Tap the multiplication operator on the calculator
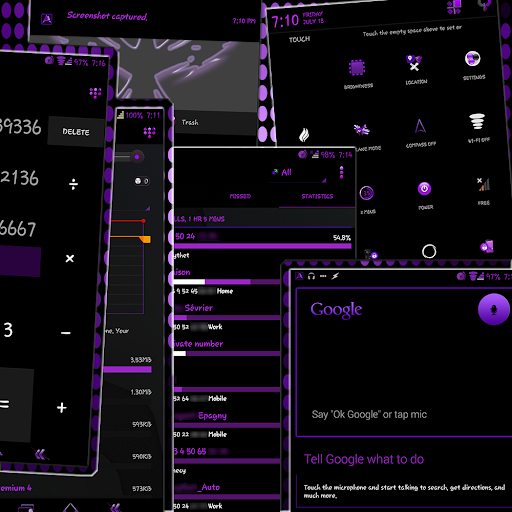512x512 pixels. (70, 258)
